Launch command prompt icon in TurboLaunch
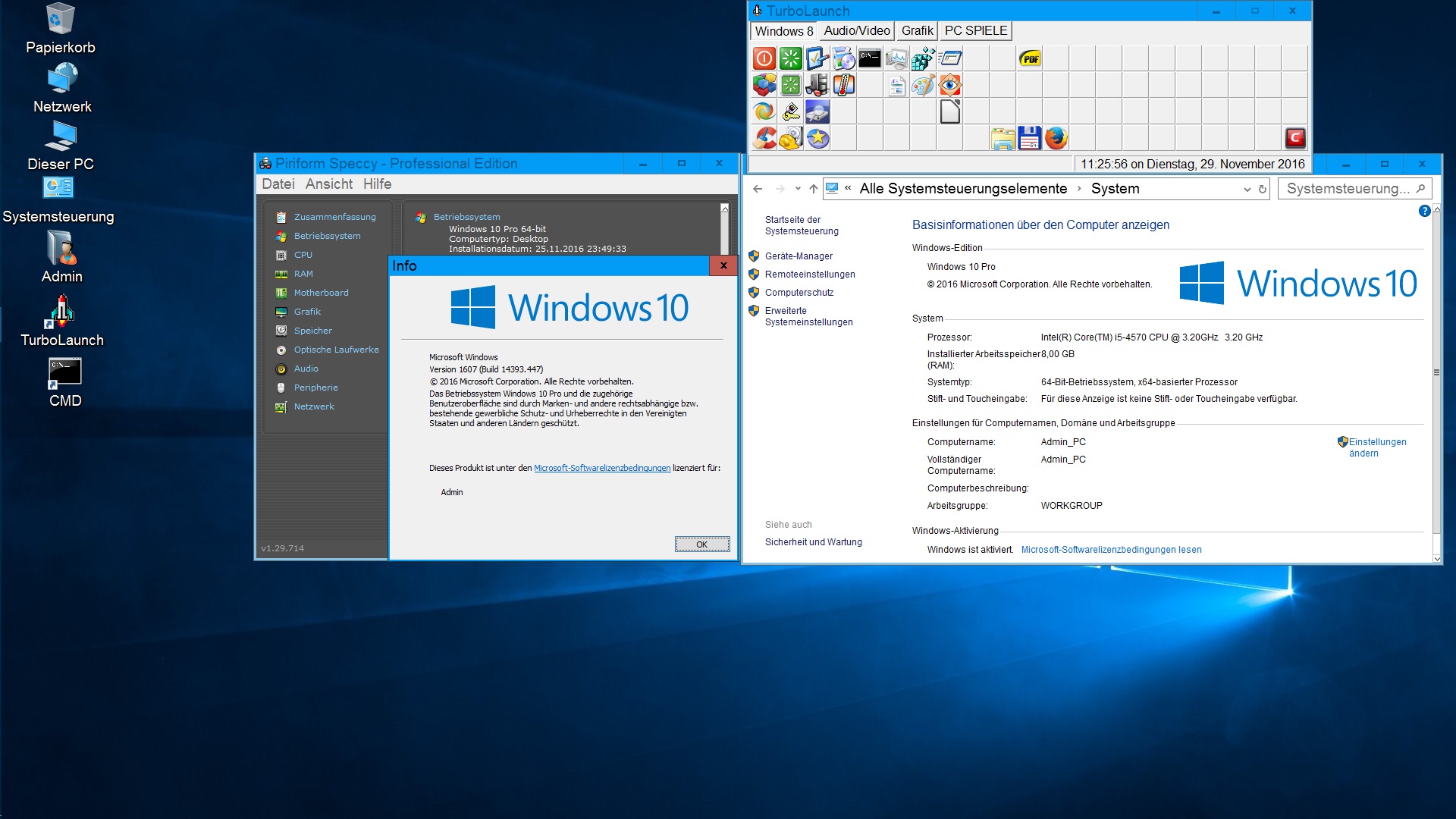 pos(870,58)
